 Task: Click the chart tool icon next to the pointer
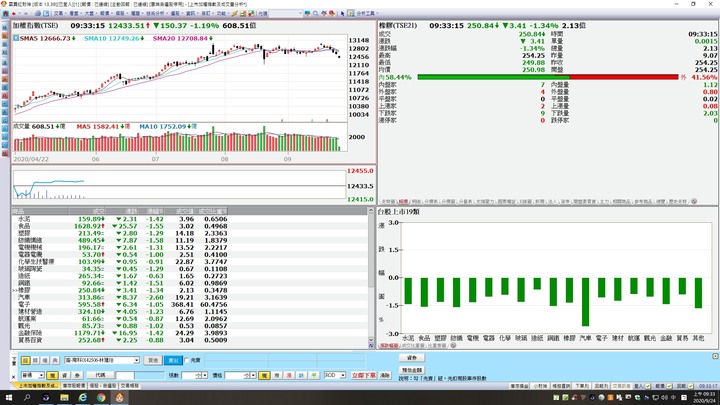351,13
